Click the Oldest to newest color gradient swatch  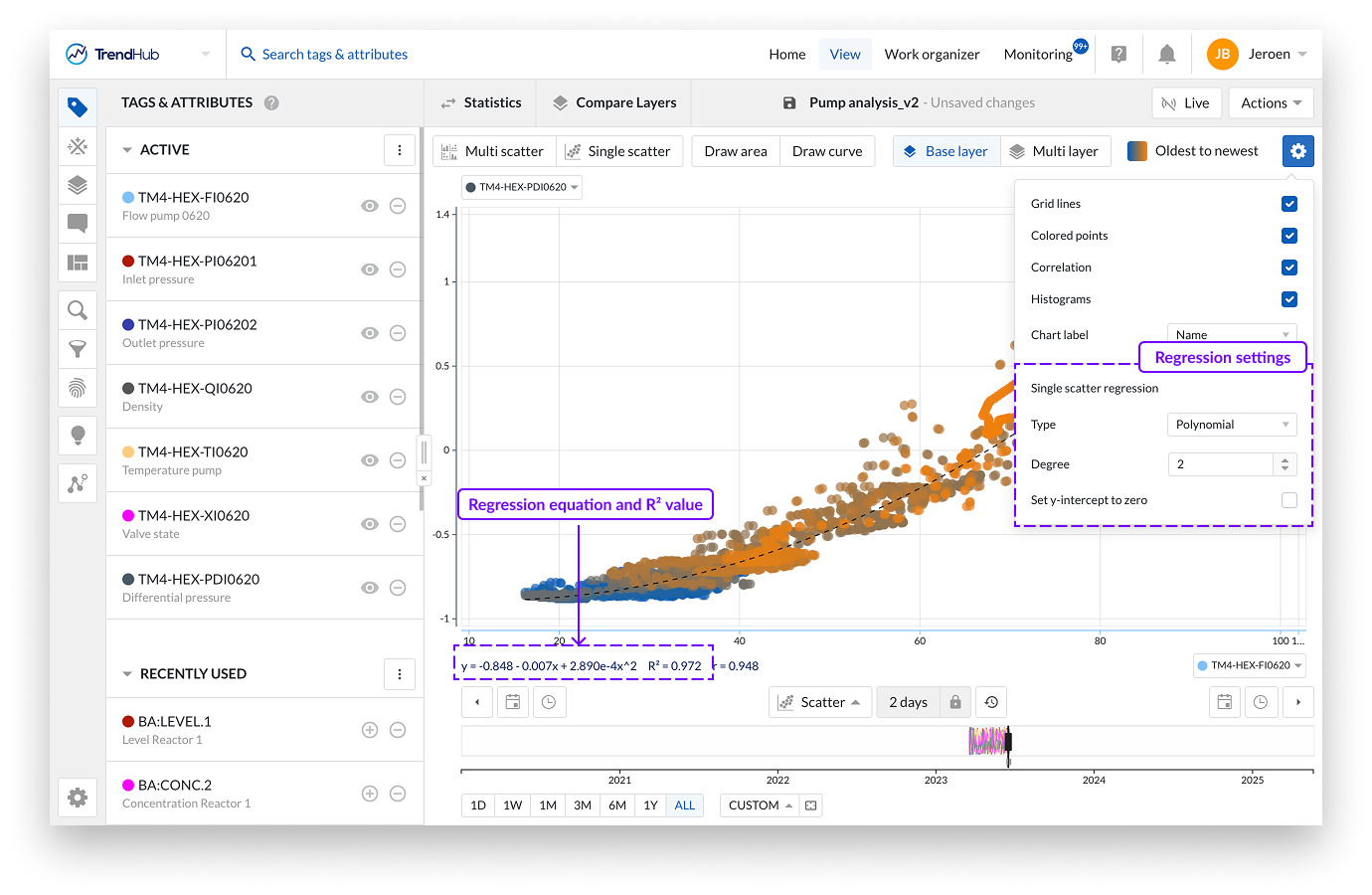1137,151
